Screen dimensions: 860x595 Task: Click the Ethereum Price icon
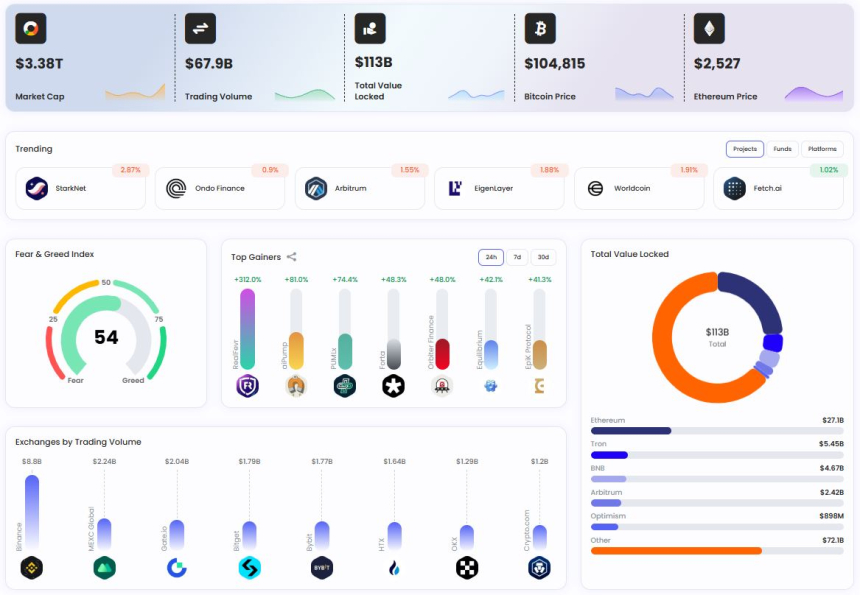709,29
